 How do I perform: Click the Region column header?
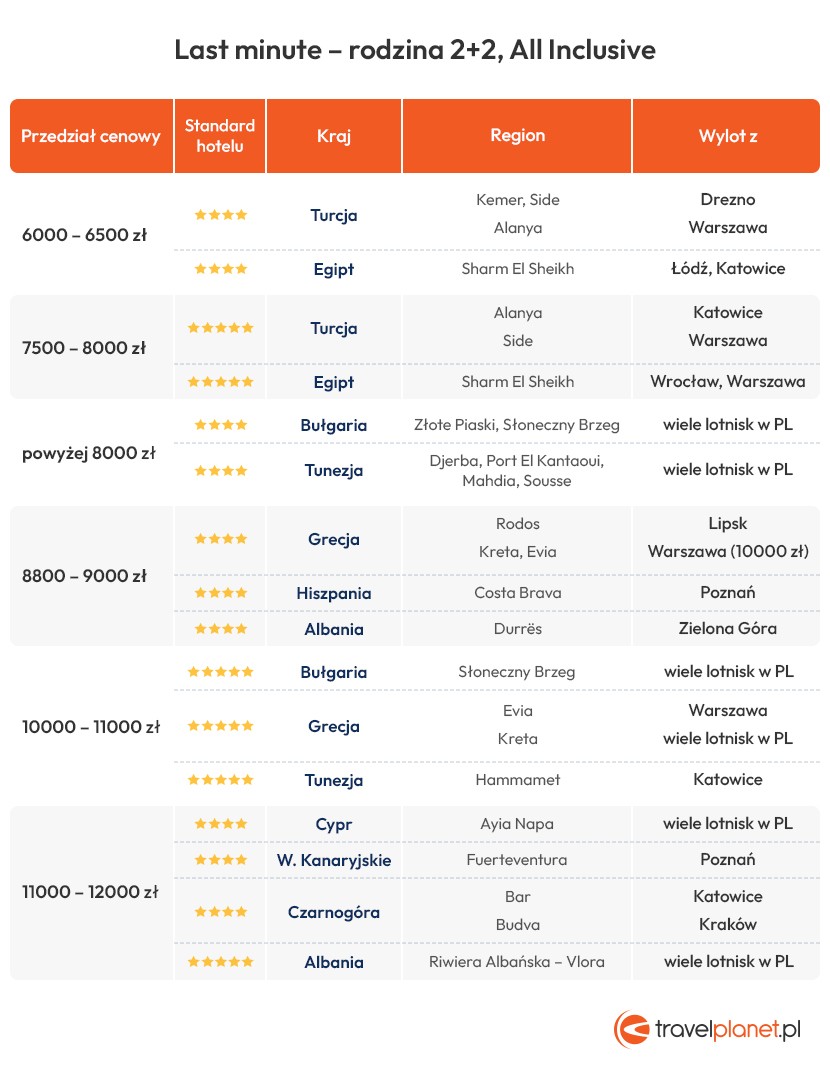tap(517, 136)
